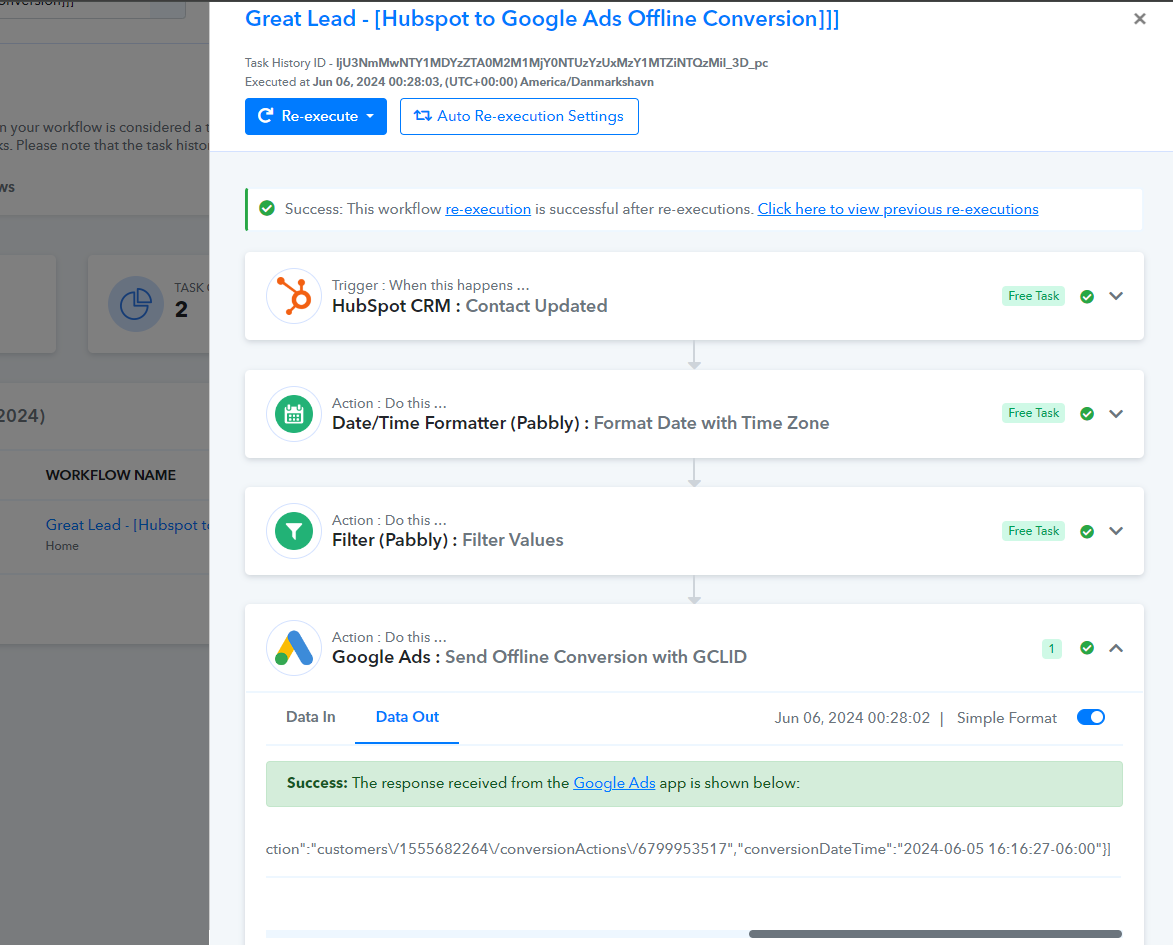Screen dimensions: 1173x945
Task: Click the success banner green check icon
Action: [x=267, y=209]
